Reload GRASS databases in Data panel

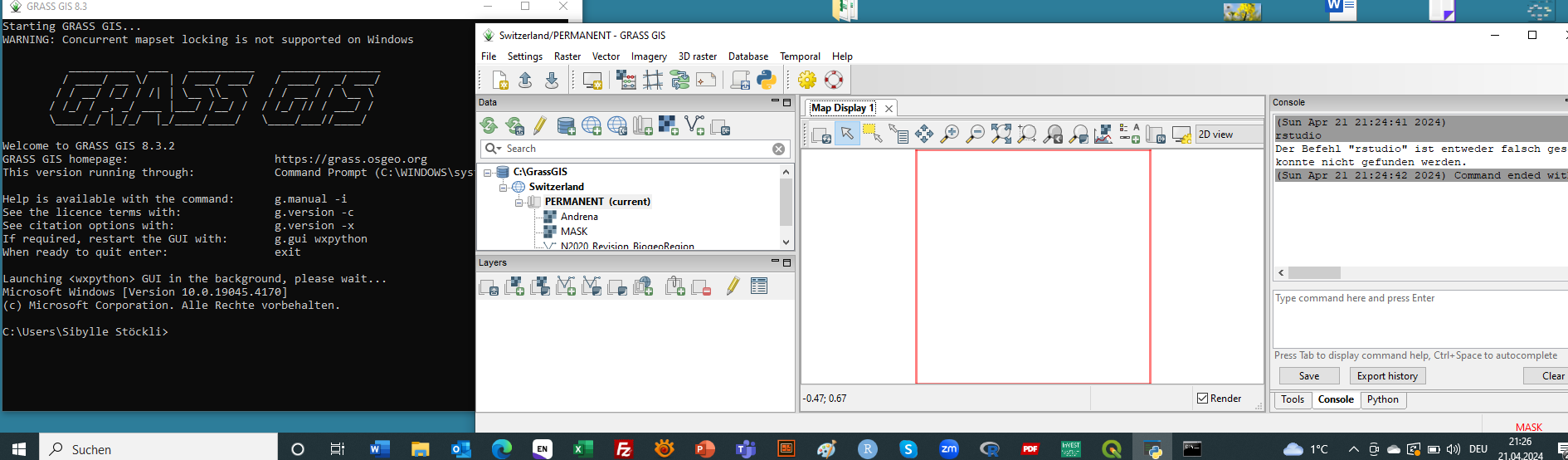pyautogui.click(x=489, y=125)
